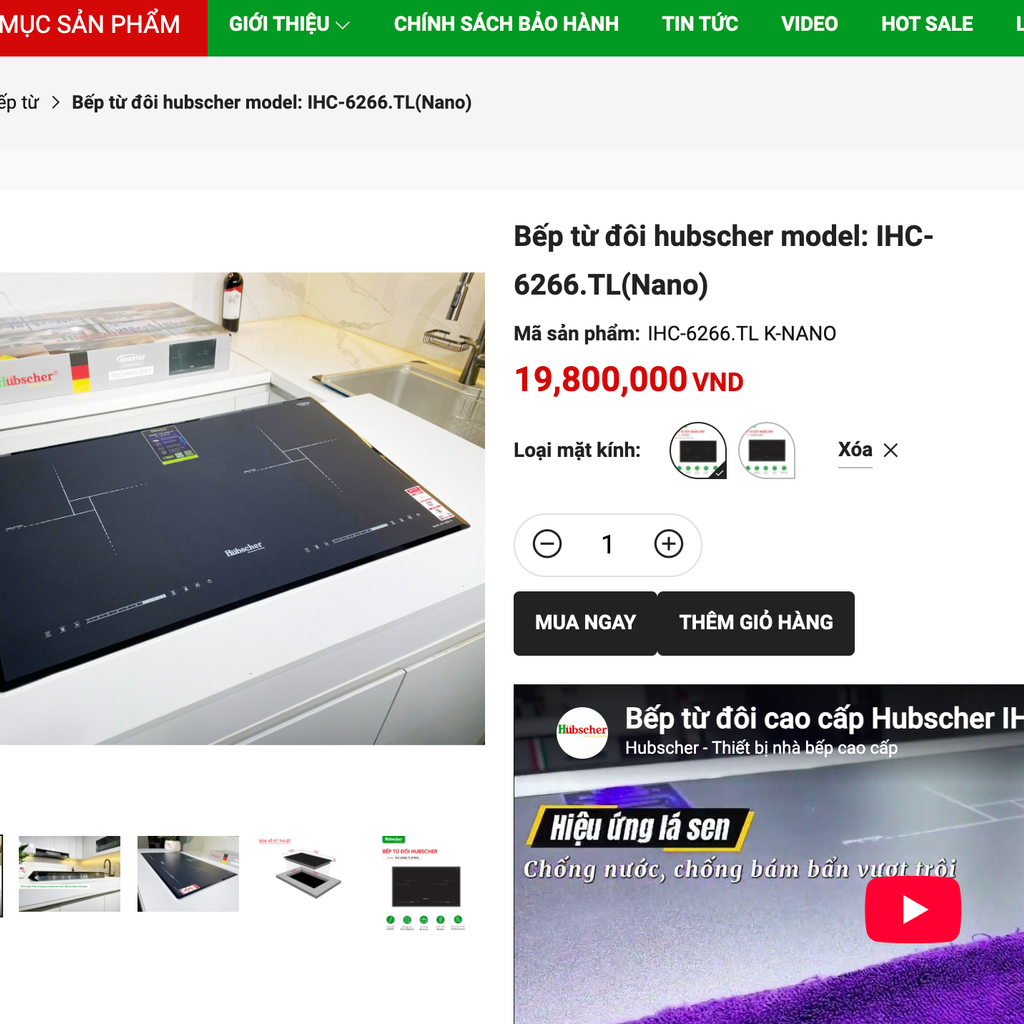
Task: Click the product price 19,800,000 VND
Action: click(628, 379)
